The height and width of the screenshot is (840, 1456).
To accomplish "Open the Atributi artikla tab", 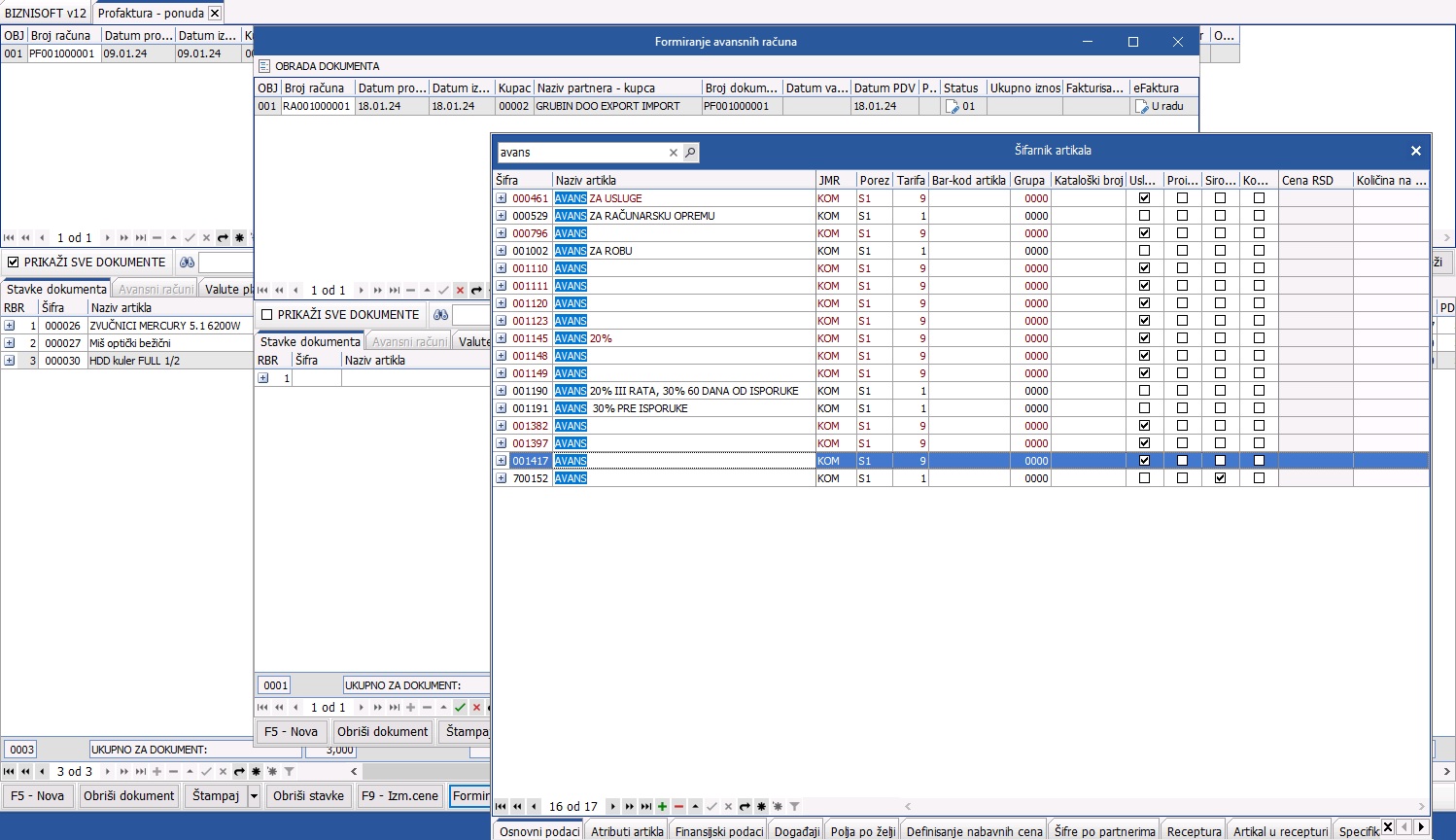I will point(627,831).
